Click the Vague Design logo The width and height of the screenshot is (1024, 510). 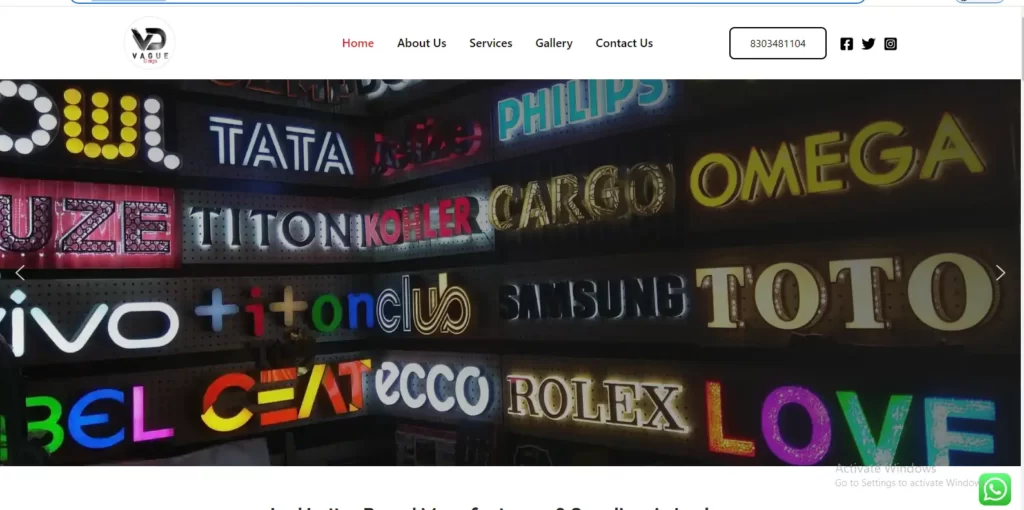coord(150,43)
